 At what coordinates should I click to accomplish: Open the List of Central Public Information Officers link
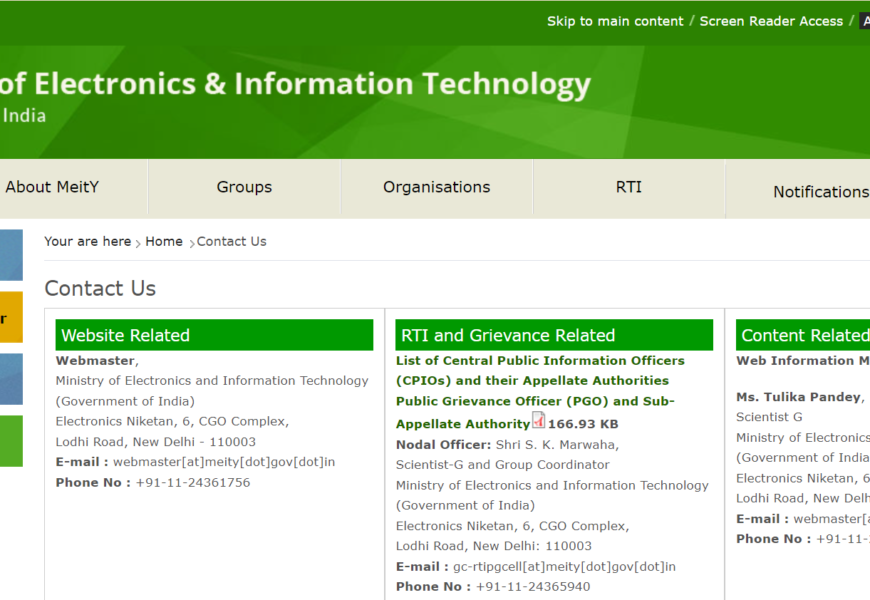coord(540,370)
